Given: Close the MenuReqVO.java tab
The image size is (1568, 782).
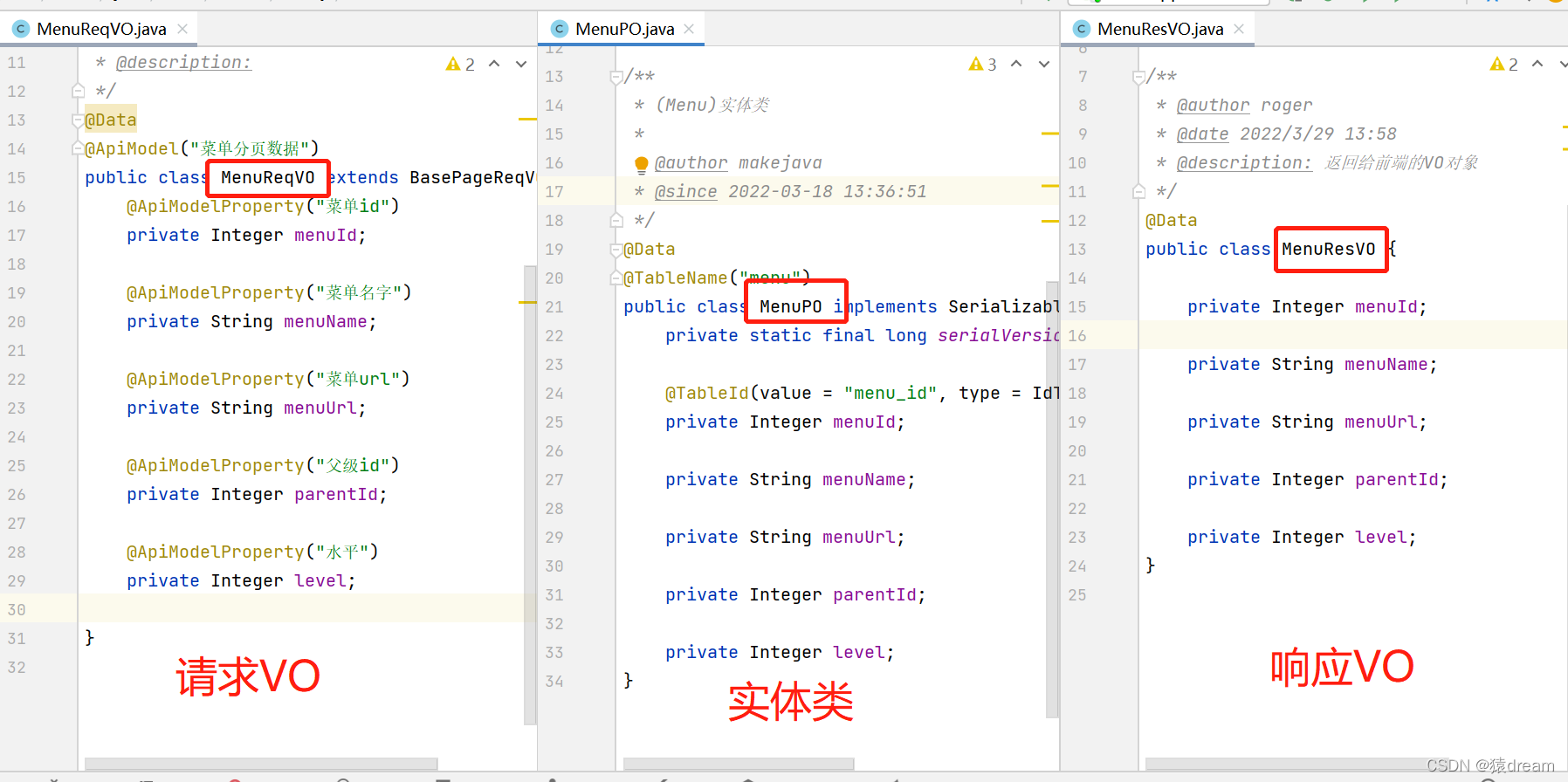Looking at the screenshot, I should (182, 29).
